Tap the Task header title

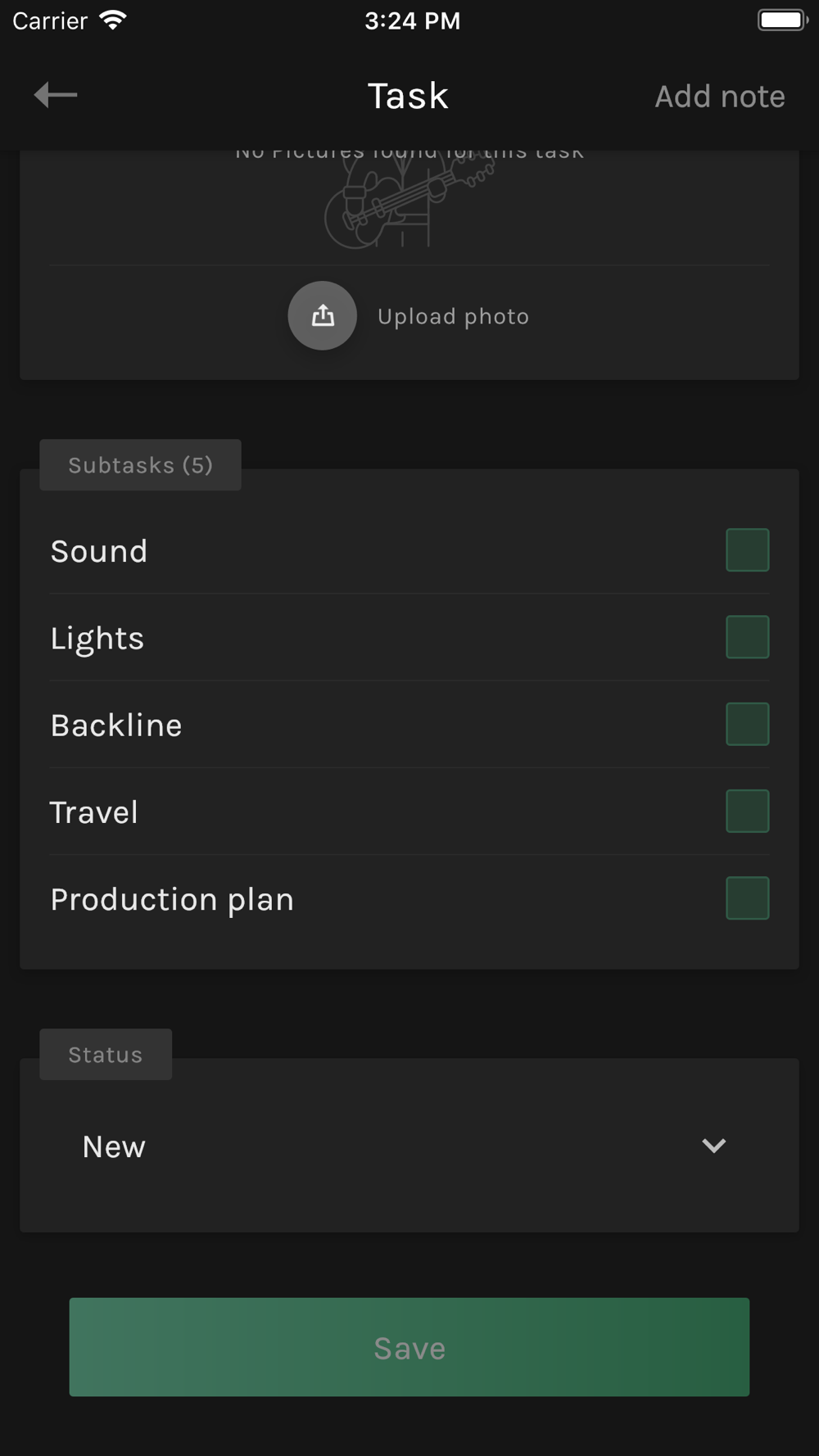tap(408, 96)
